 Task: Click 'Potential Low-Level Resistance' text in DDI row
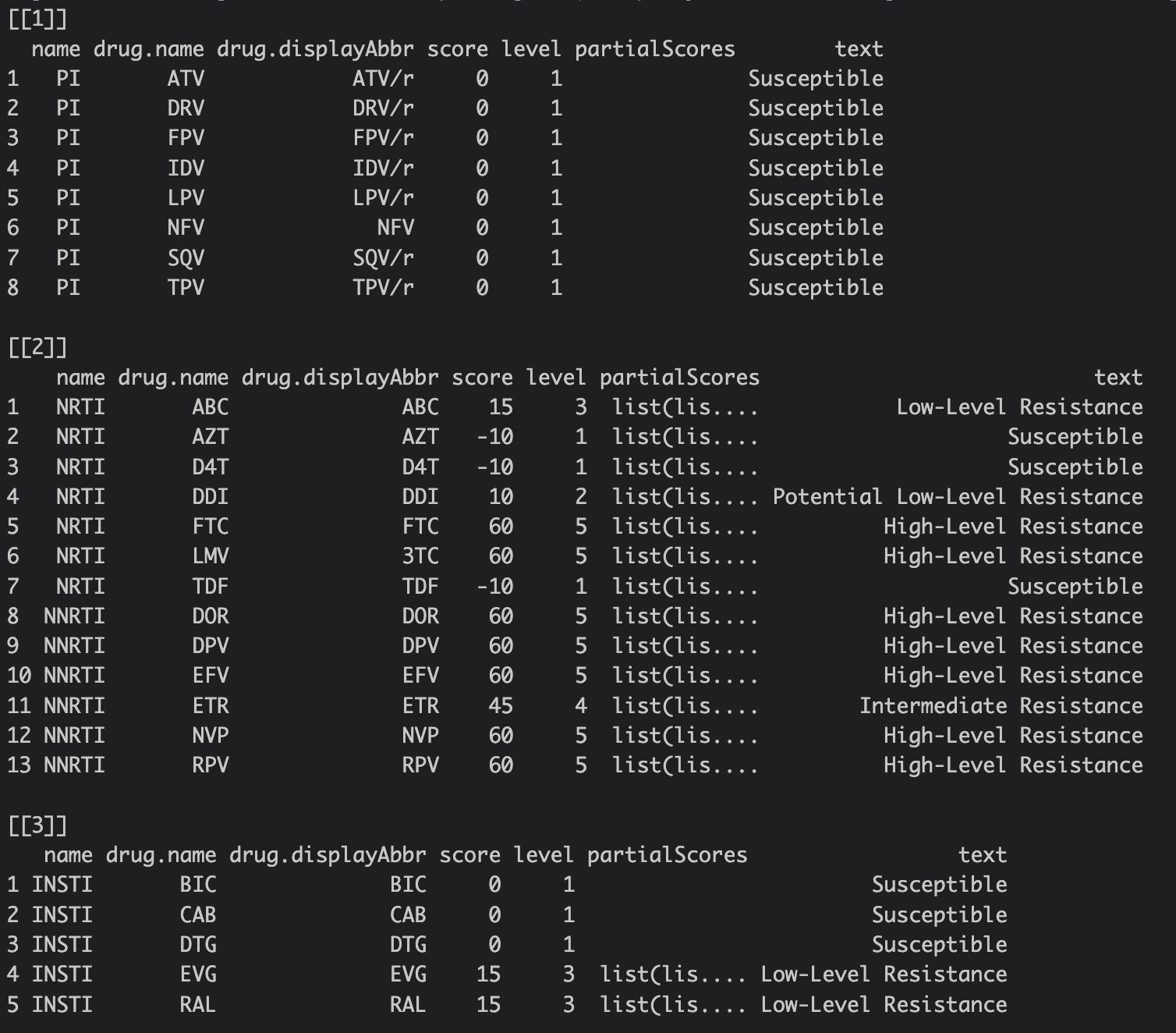[958, 497]
